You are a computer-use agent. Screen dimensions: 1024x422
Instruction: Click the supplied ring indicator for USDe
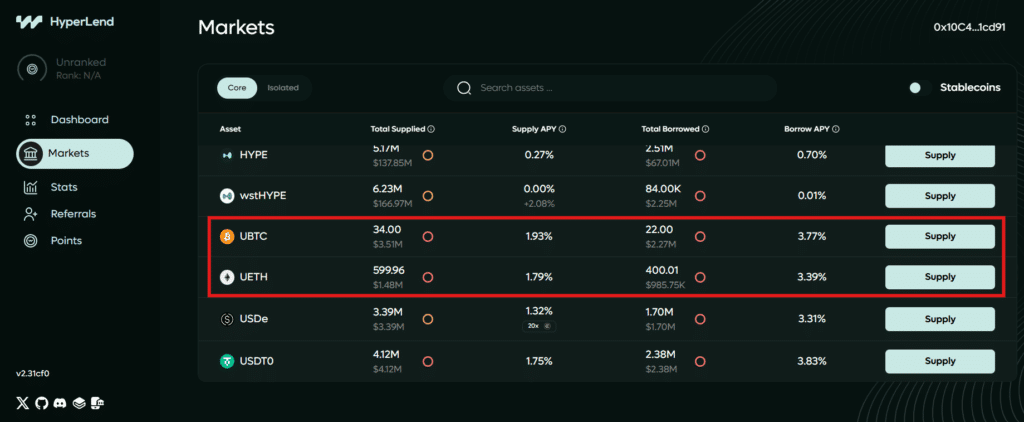pos(428,319)
